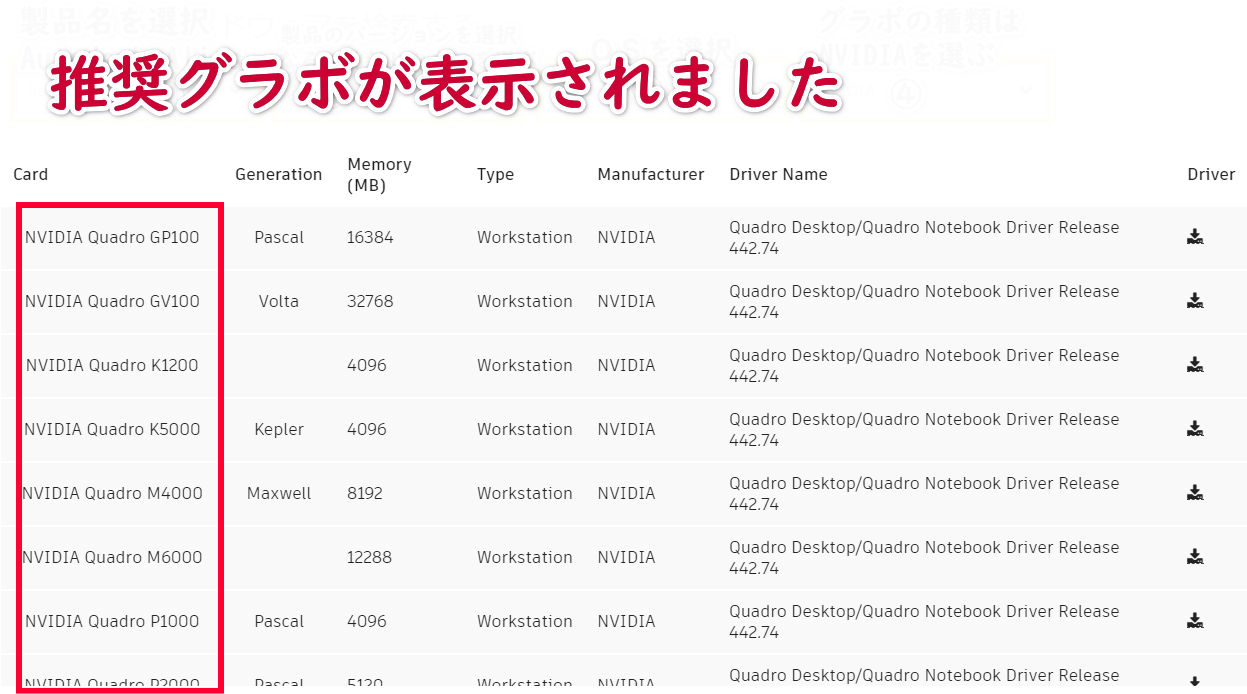Click the Maxwell generation cell

click(279, 493)
